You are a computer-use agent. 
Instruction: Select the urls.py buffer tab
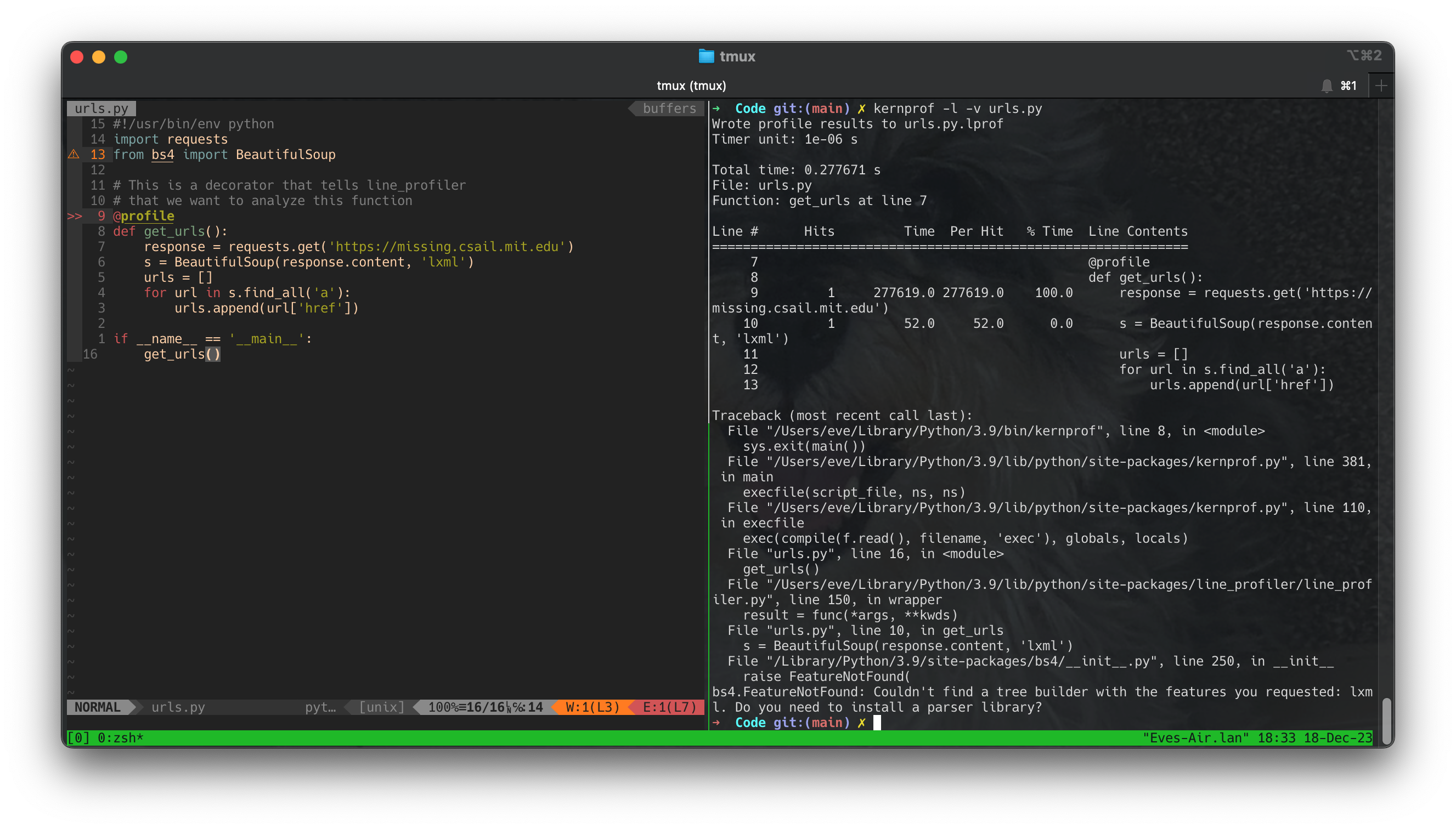101,108
